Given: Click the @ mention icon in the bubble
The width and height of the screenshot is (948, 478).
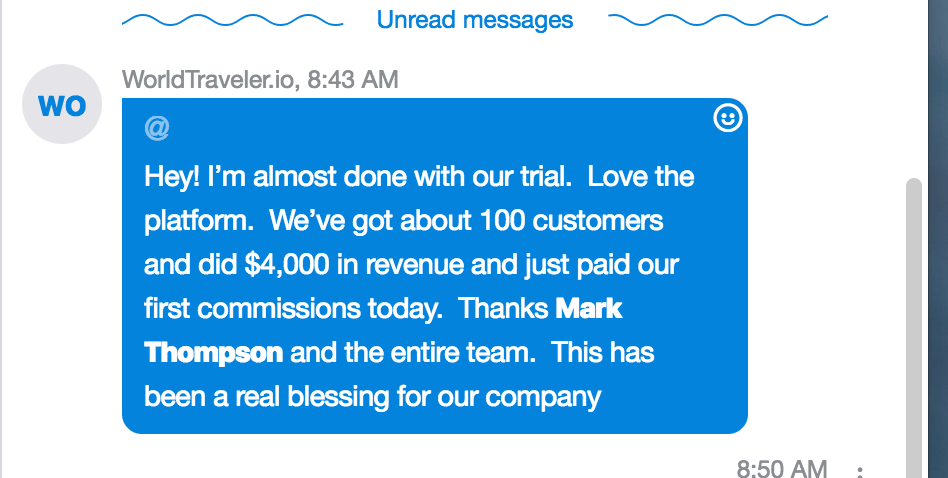Looking at the screenshot, I should pos(157,128).
